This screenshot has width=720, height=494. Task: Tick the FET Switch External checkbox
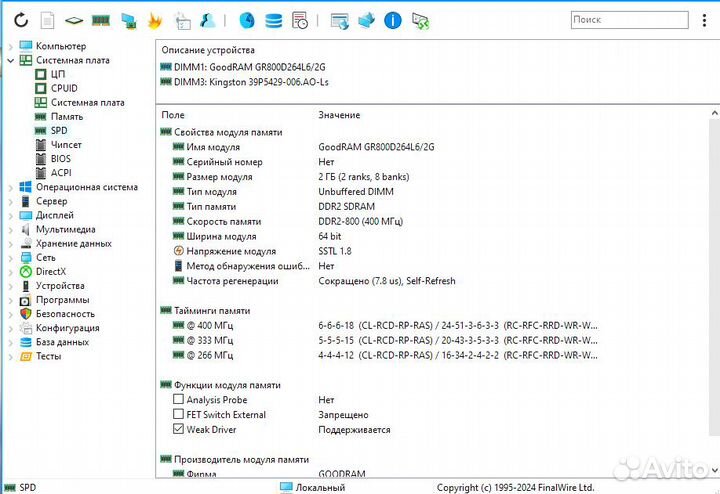tap(178, 415)
